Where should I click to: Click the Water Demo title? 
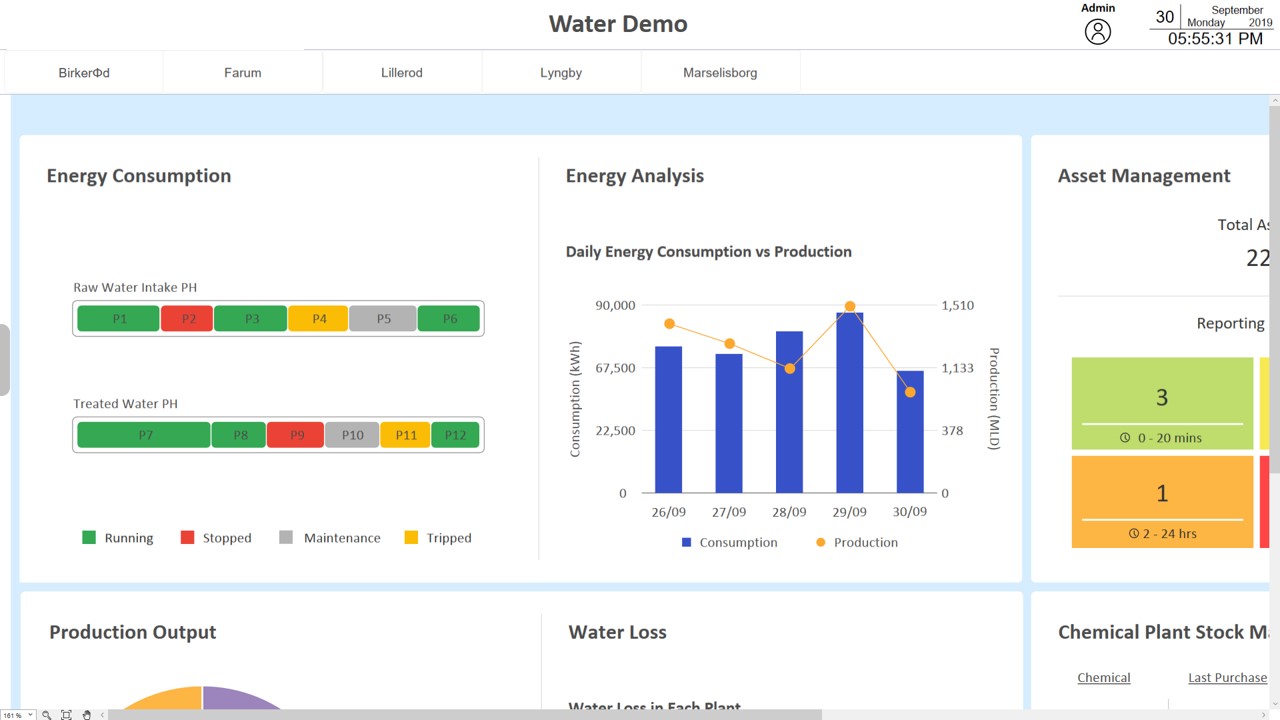tap(618, 24)
